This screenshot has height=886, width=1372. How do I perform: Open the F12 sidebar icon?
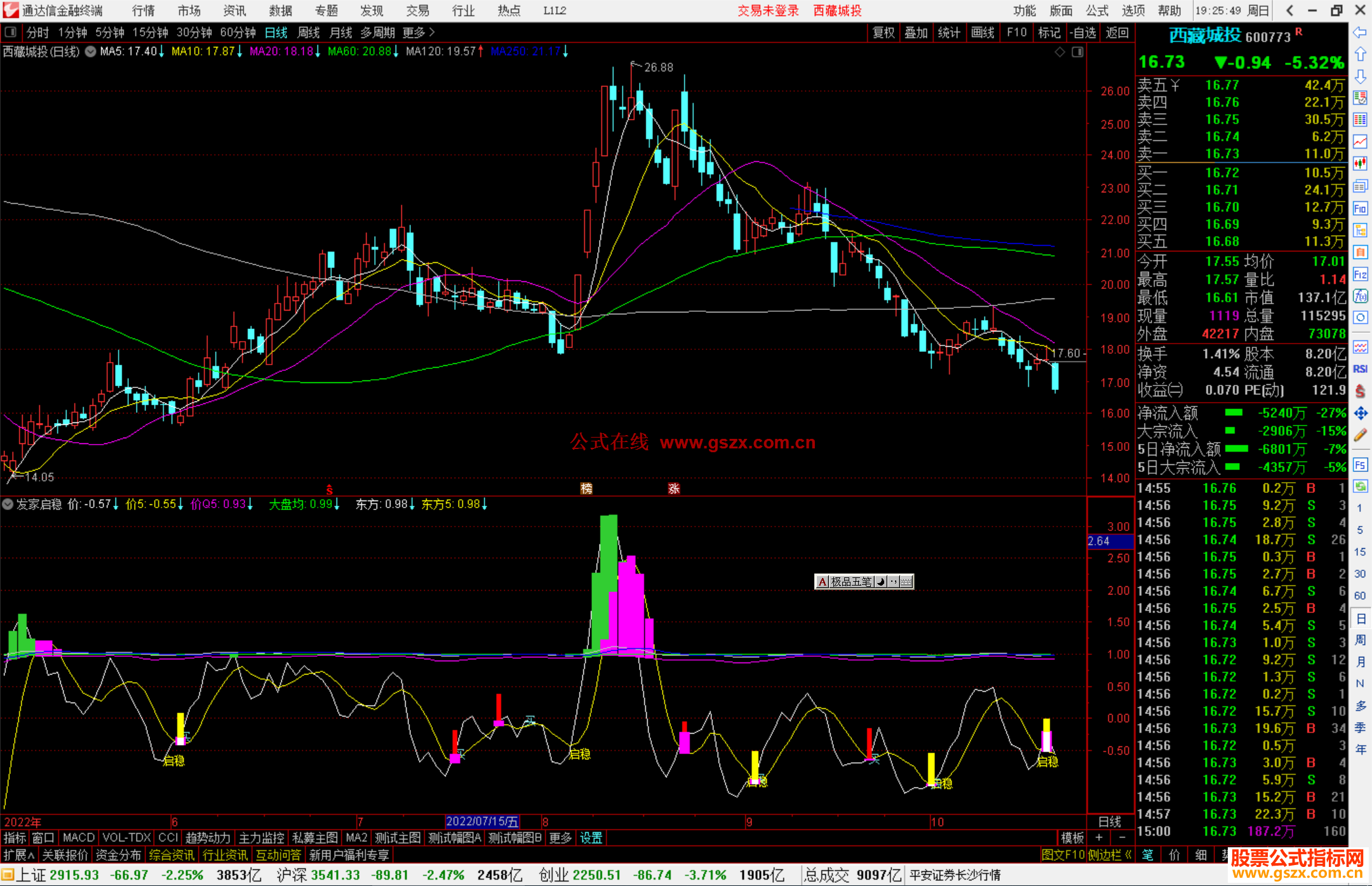click(x=1360, y=274)
